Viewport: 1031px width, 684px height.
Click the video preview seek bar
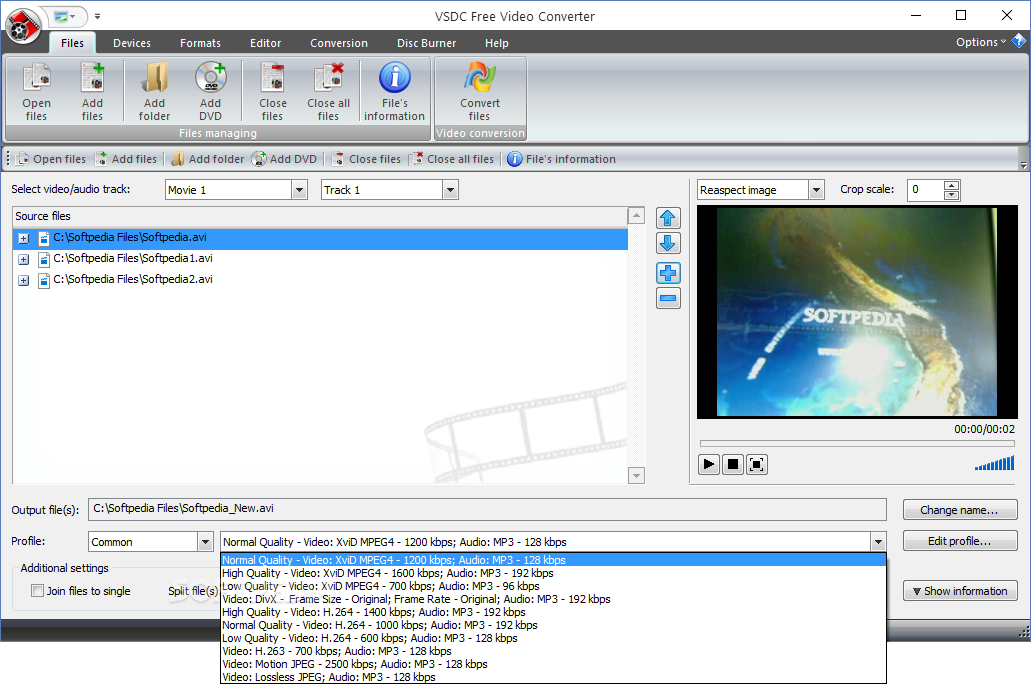857,443
